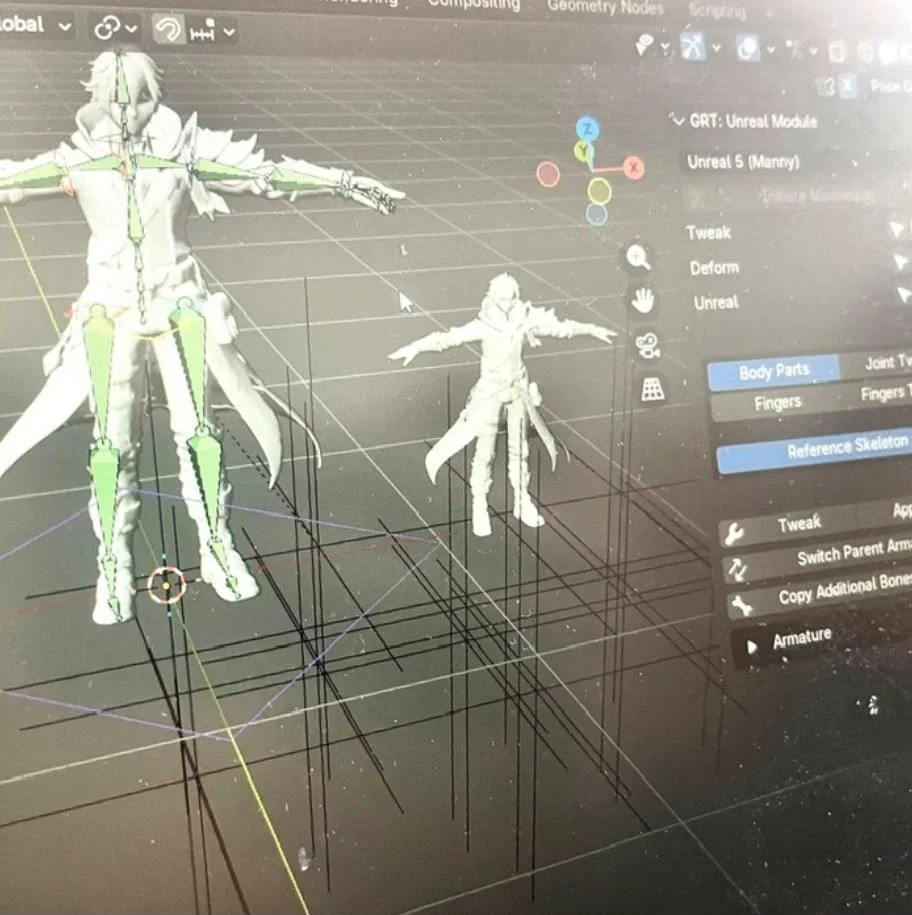The width and height of the screenshot is (912, 915).
Task: Open the gizmo options dropdown arrow
Action: pyautogui.click(x=717, y=48)
